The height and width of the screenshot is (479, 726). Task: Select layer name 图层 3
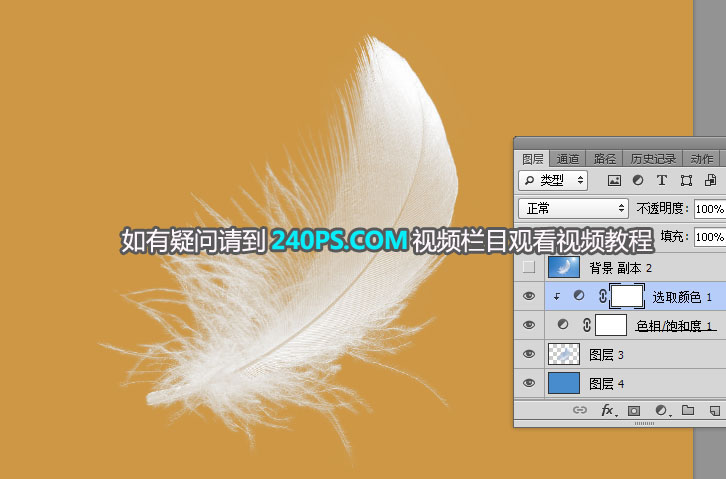click(606, 355)
